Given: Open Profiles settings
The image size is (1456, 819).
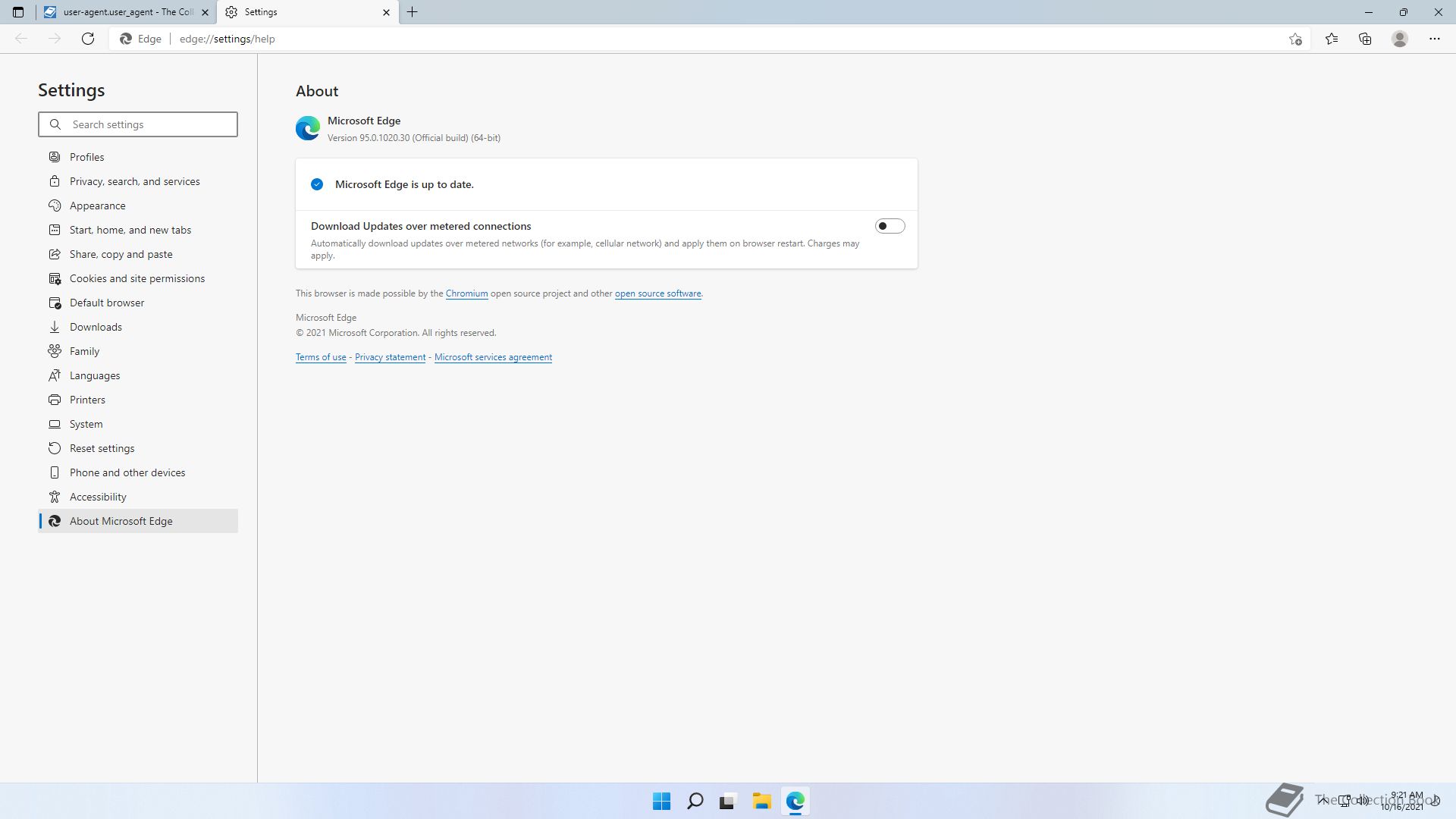Looking at the screenshot, I should (x=138, y=157).
